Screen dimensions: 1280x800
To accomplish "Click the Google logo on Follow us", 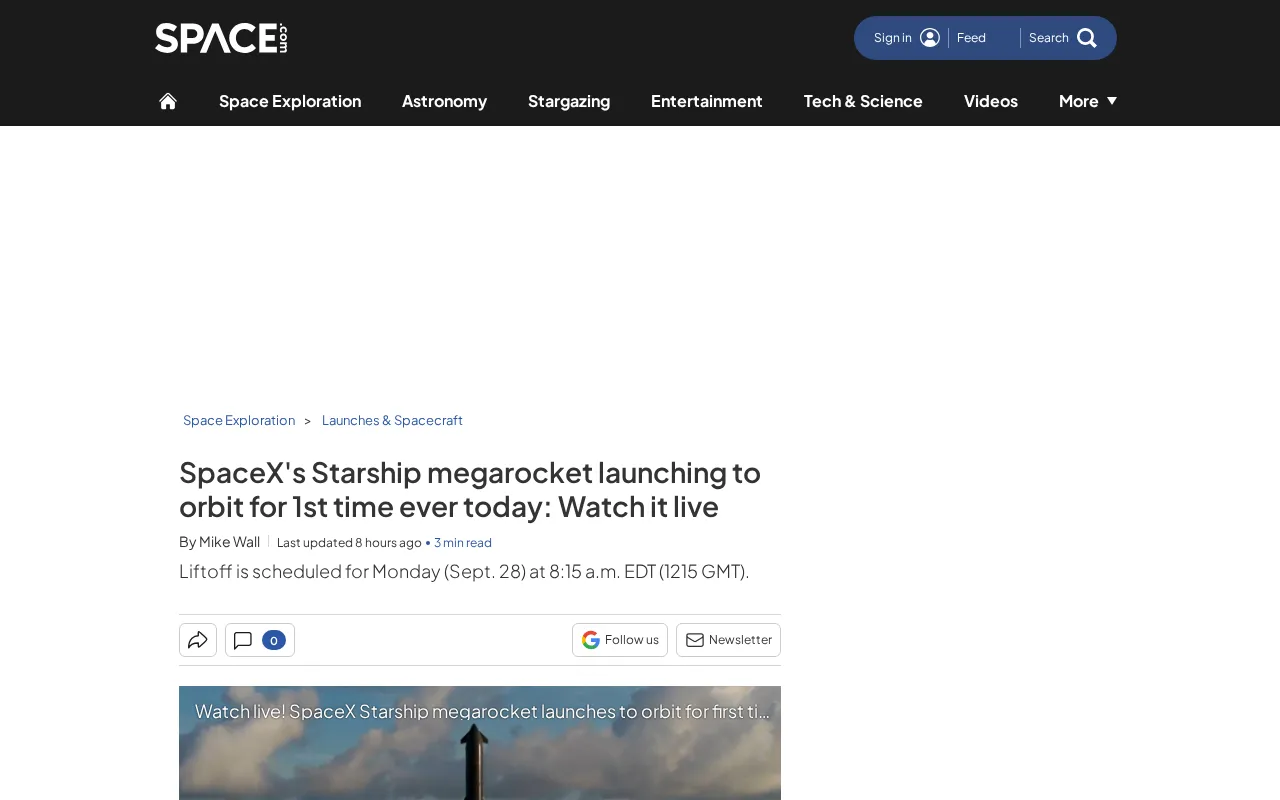I will coord(591,640).
